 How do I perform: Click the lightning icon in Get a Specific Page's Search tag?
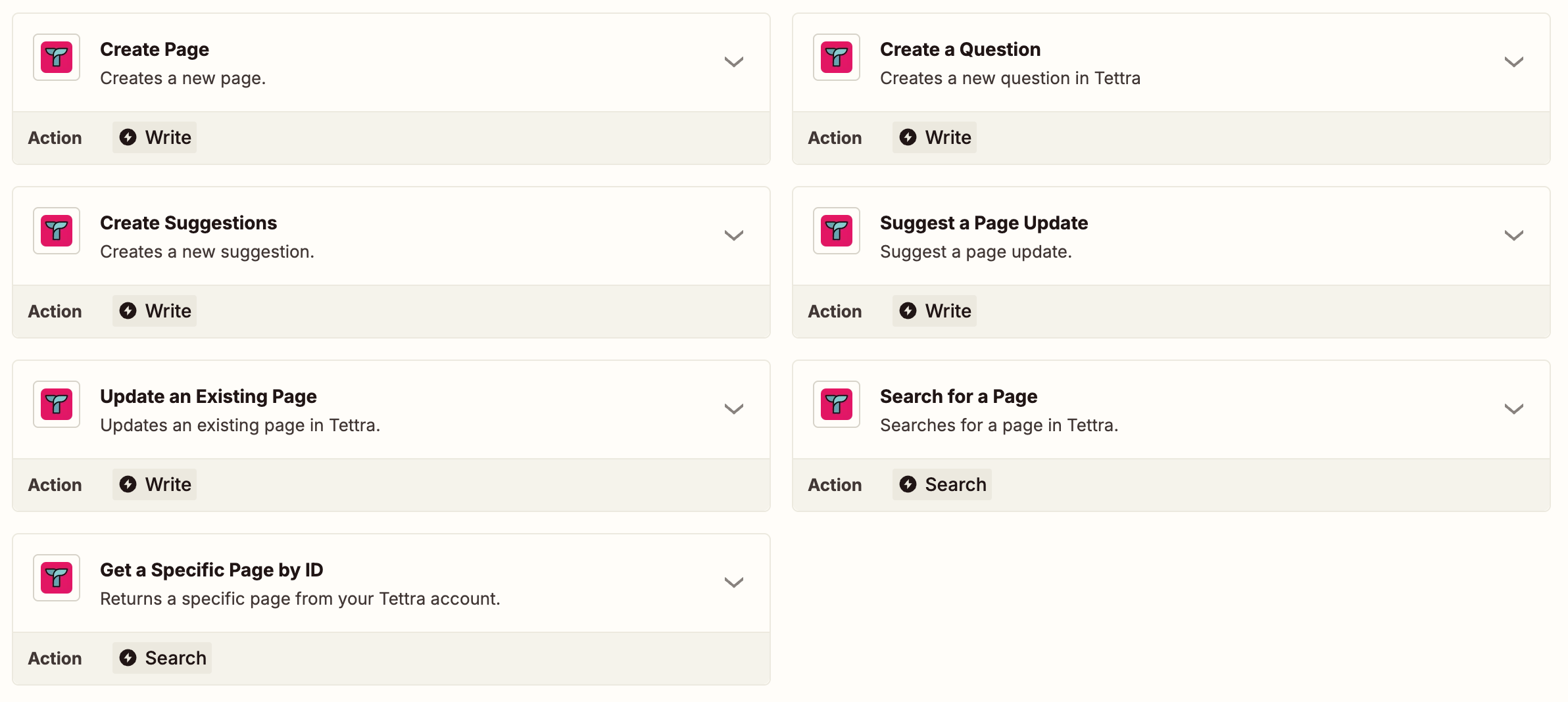click(x=128, y=657)
